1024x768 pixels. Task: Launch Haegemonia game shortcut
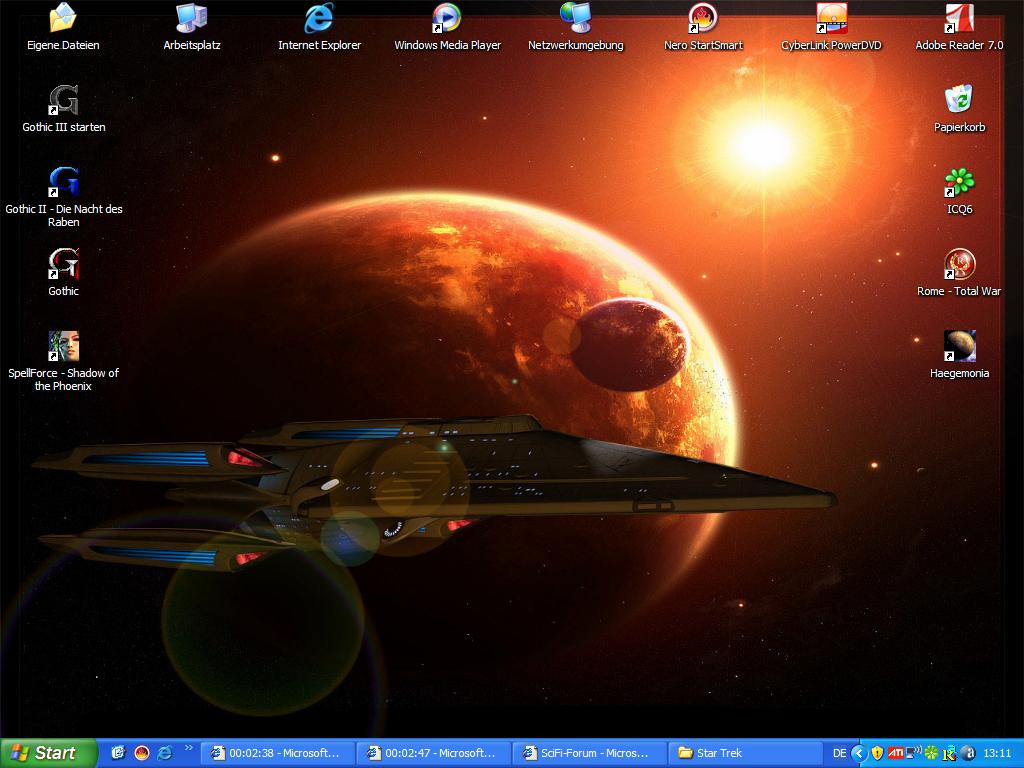click(x=959, y=347)
